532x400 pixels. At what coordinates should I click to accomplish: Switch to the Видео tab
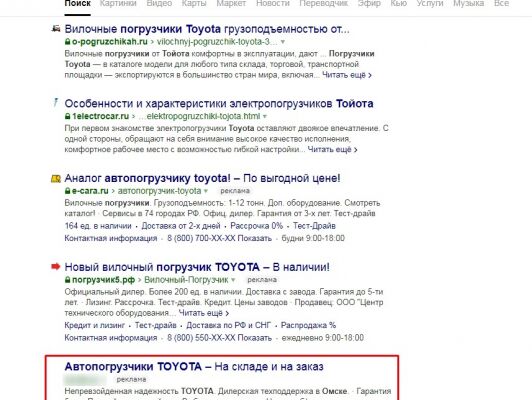159,3
